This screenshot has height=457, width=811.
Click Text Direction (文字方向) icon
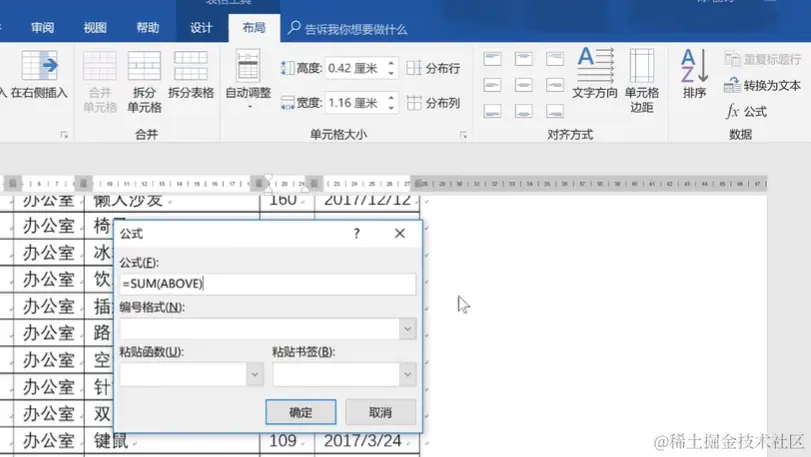pyautogui.click(x=595, y=65)
